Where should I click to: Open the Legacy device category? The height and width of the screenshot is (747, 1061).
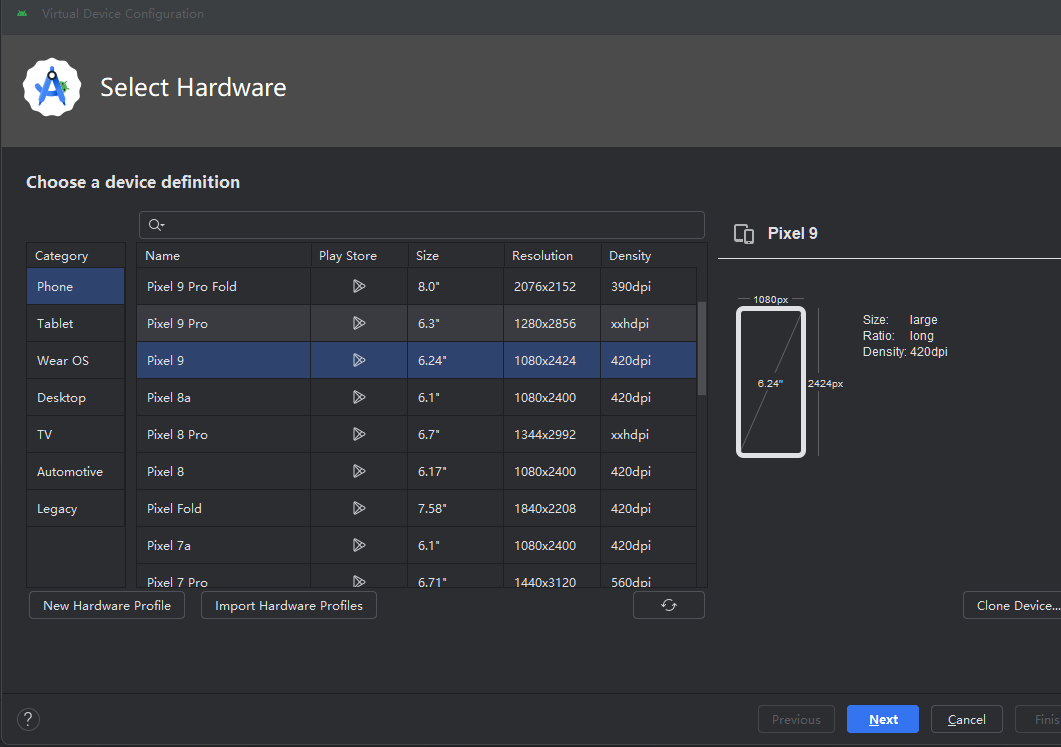(x=57, y=509)
